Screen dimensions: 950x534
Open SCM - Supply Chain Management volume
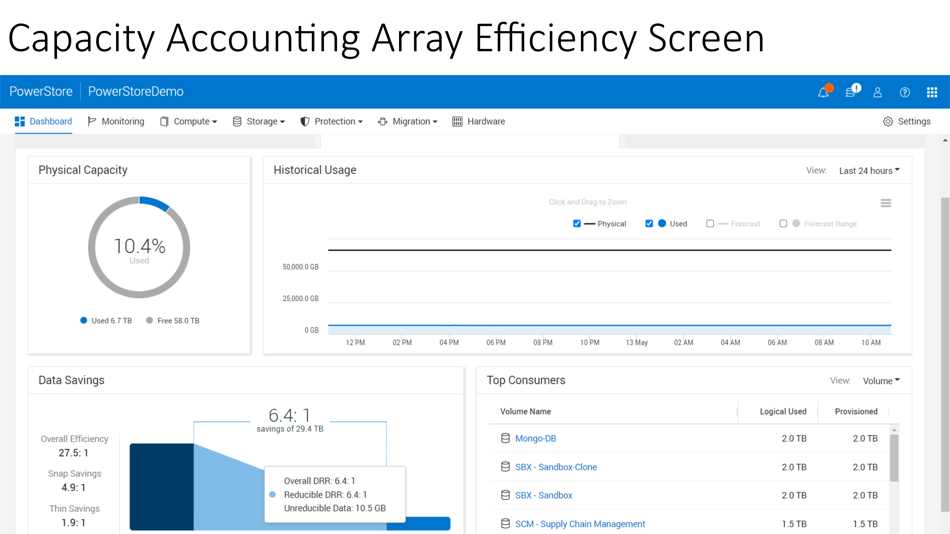pyautogui.click(x=580, y=524)
